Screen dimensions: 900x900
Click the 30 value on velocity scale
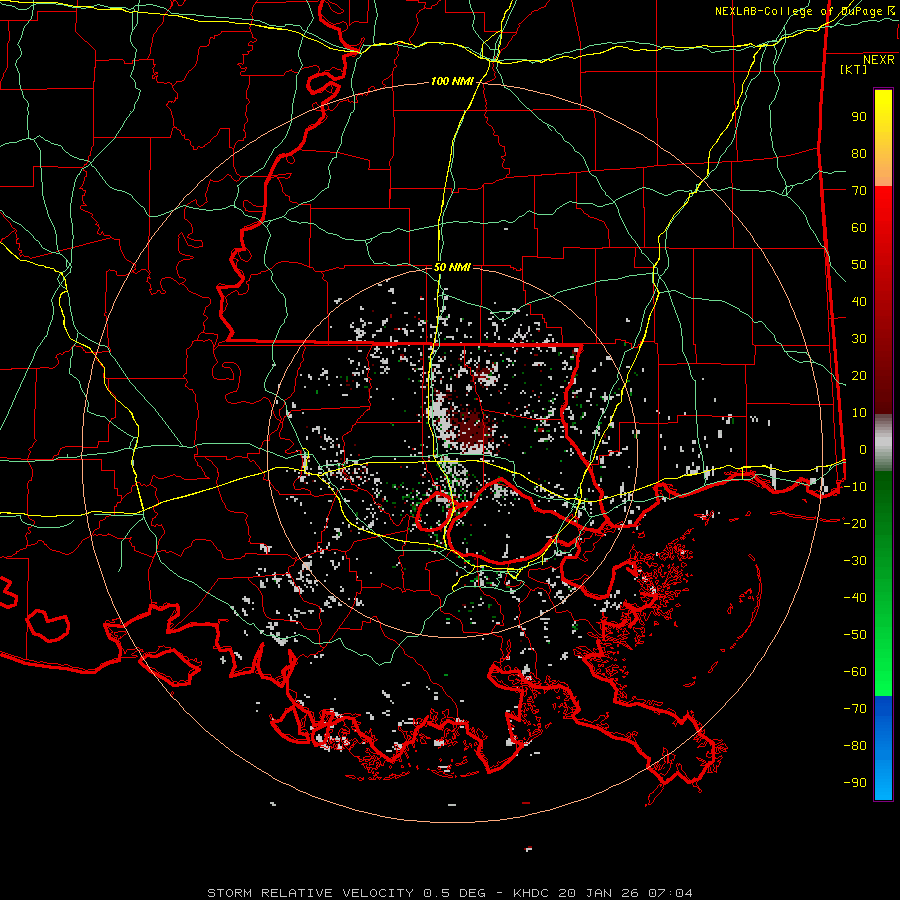pos(859,339)
